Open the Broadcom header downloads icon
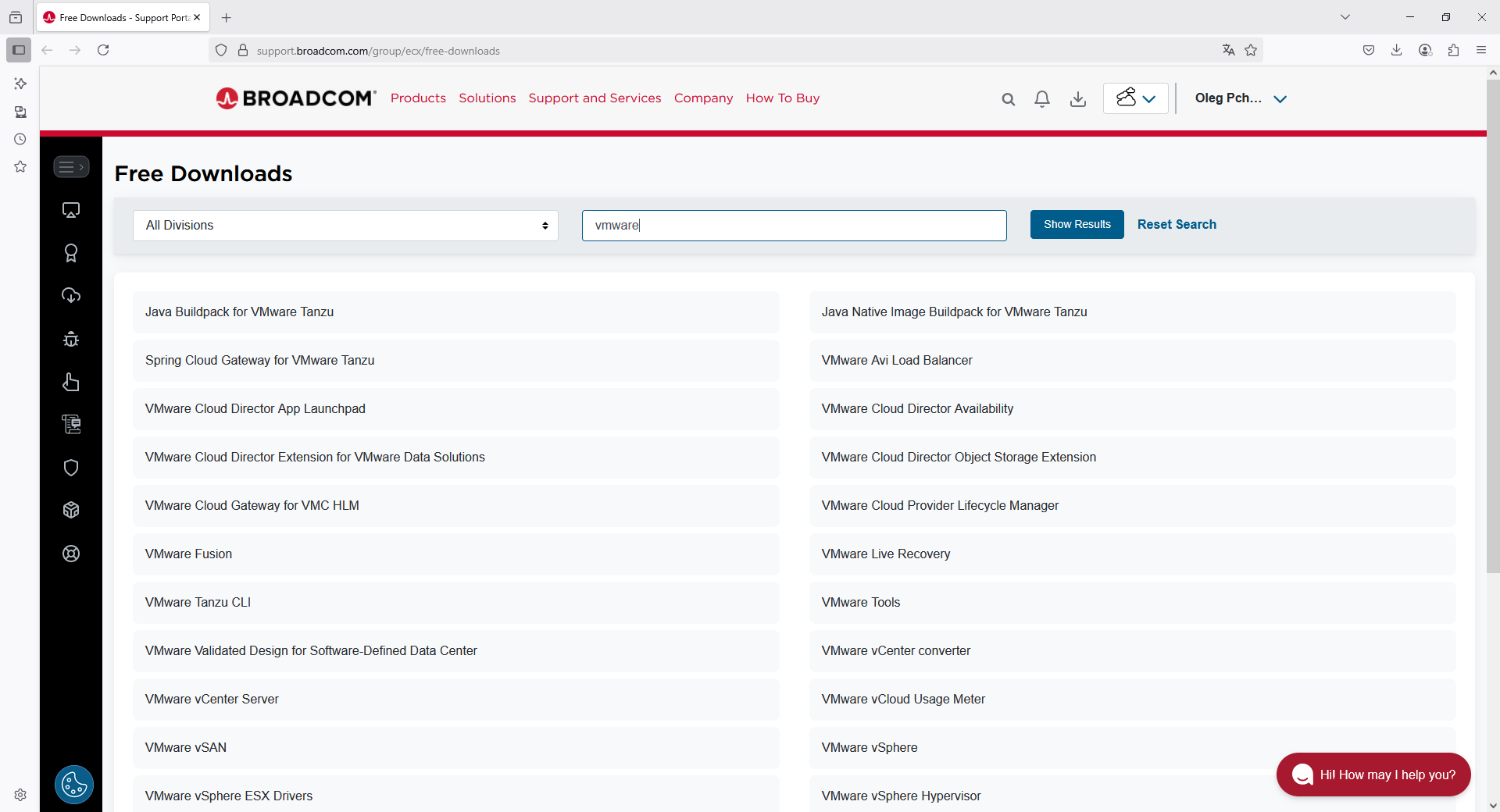Image resolution: width=1500 pixels, height=812 pixels. pyautogui.click(x=1078, y=99)
